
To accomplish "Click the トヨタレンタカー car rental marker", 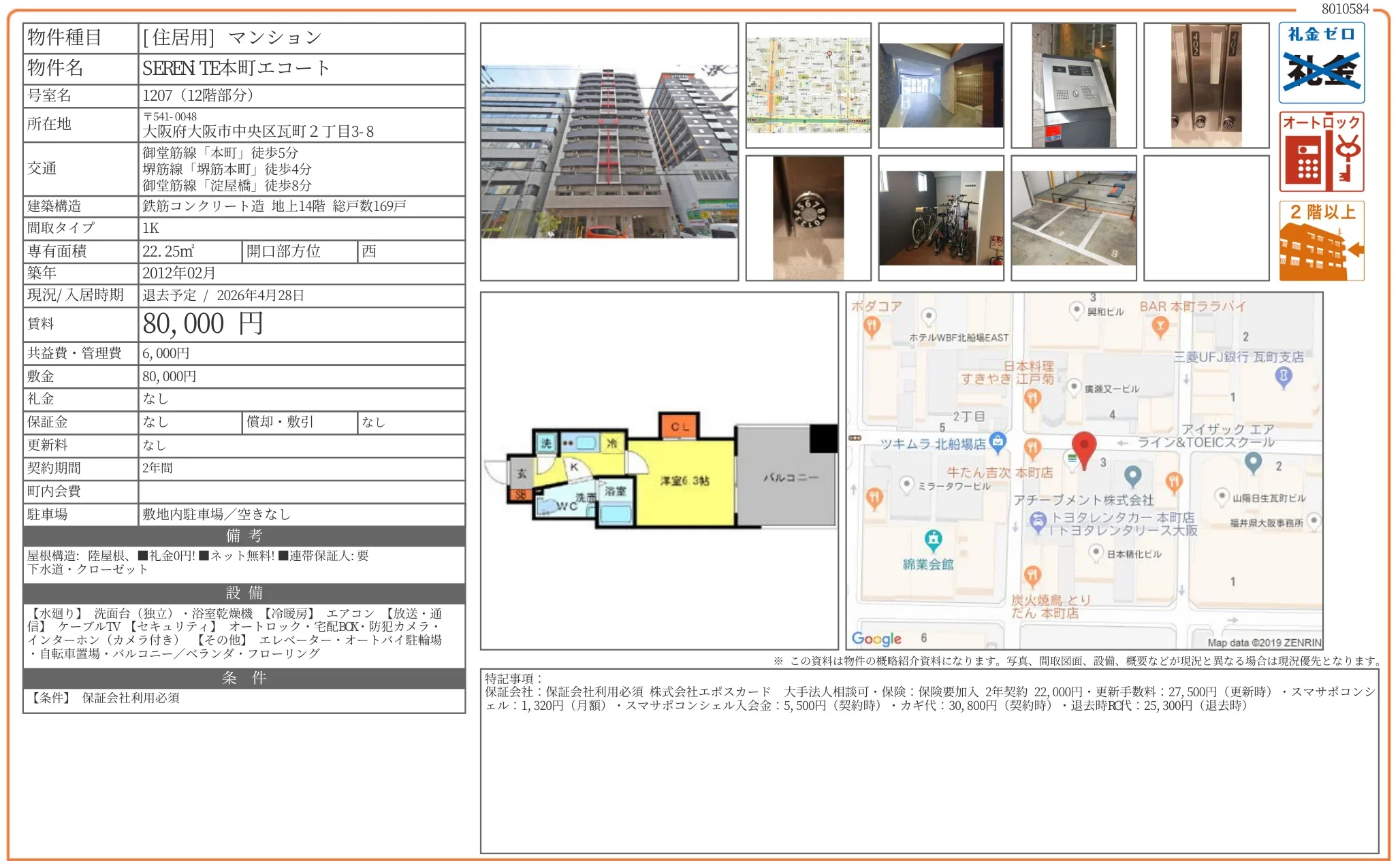I will coord(1037,521).
